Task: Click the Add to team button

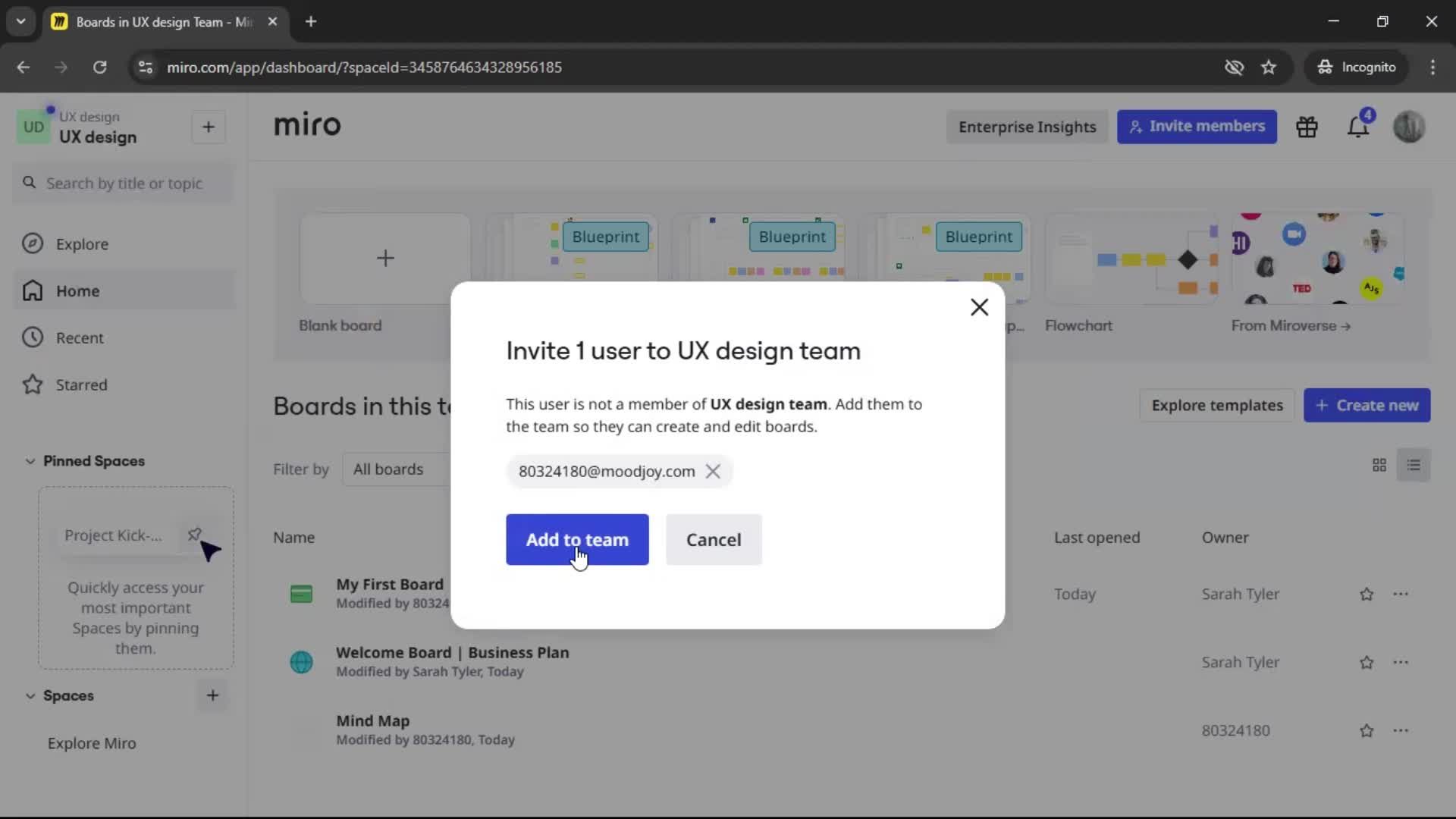Action: point(577,539)
